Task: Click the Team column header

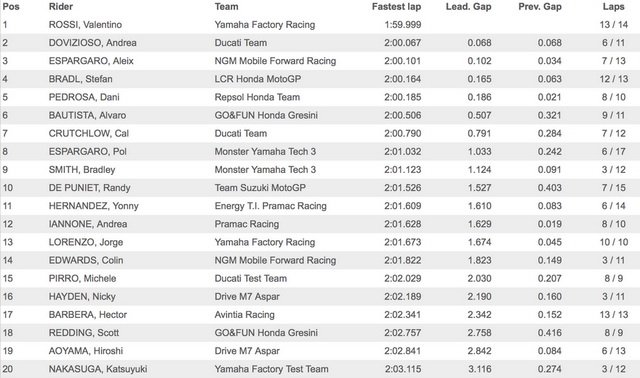Action: click(x=227, y=7)
